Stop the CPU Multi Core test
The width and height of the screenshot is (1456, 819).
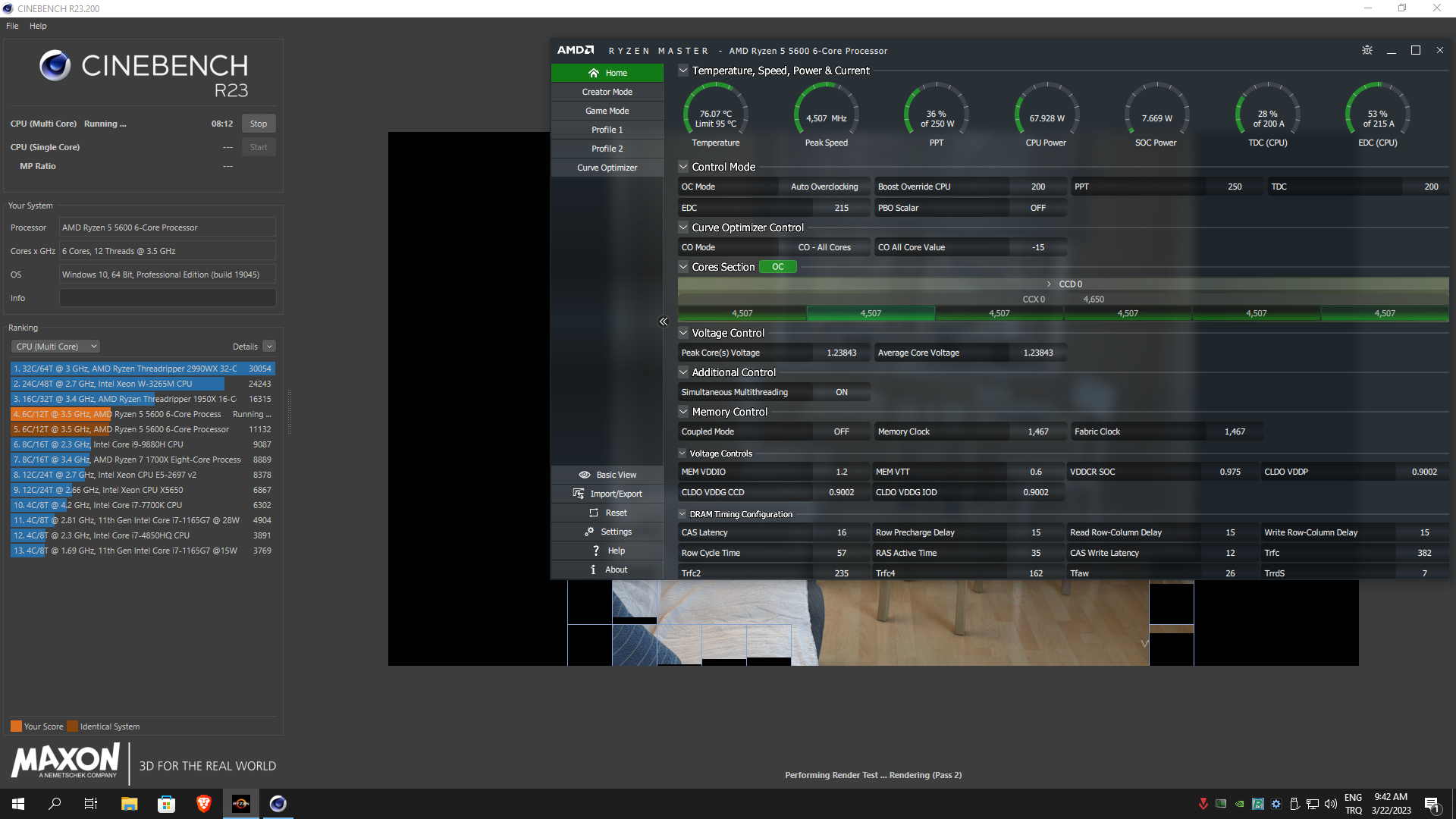coord(259,124)
